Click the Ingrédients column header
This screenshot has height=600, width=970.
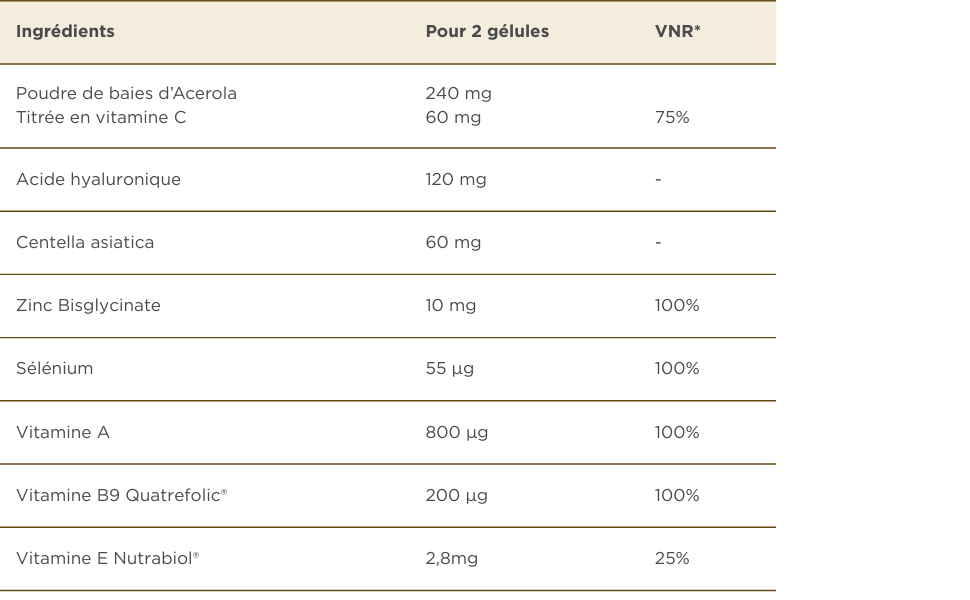[x=65, y=31]
